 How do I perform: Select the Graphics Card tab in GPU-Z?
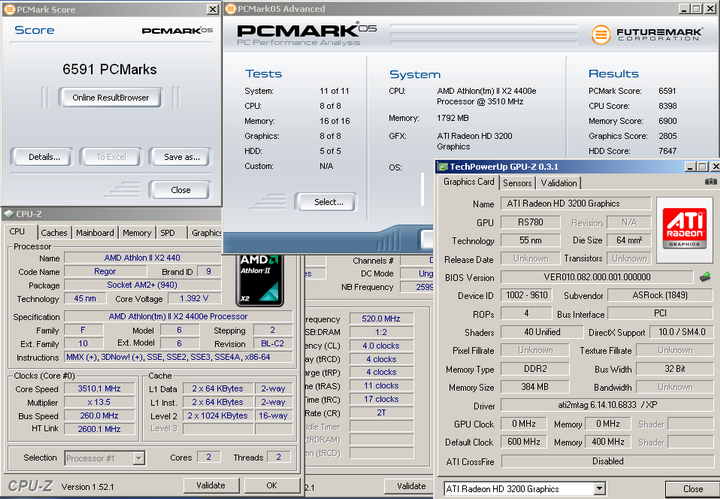point(468,182)
